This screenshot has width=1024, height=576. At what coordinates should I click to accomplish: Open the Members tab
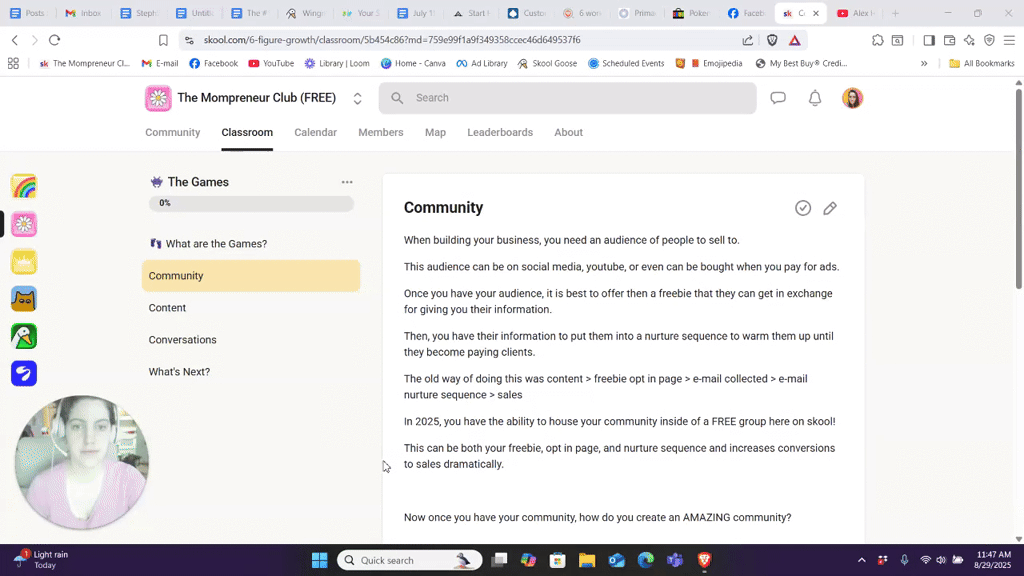pos(381,133)
